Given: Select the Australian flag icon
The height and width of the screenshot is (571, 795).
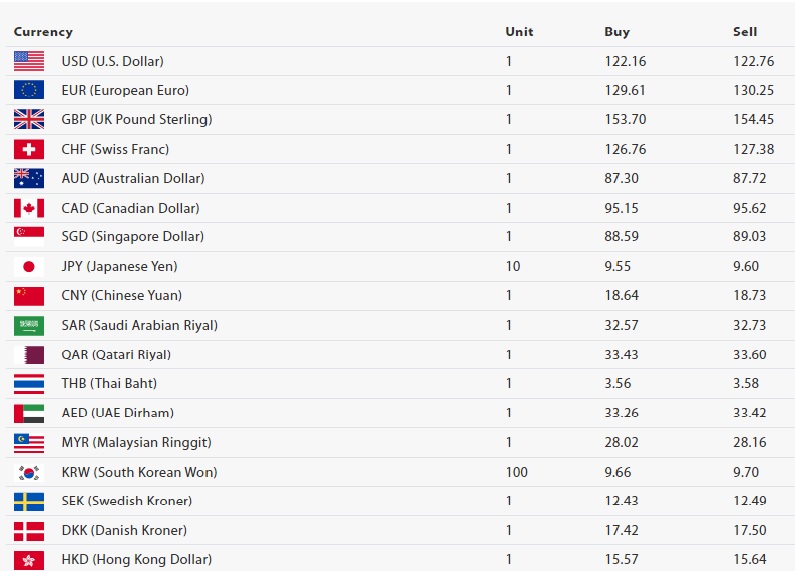Looking at the screenshot, I should (x=29, y=179).
